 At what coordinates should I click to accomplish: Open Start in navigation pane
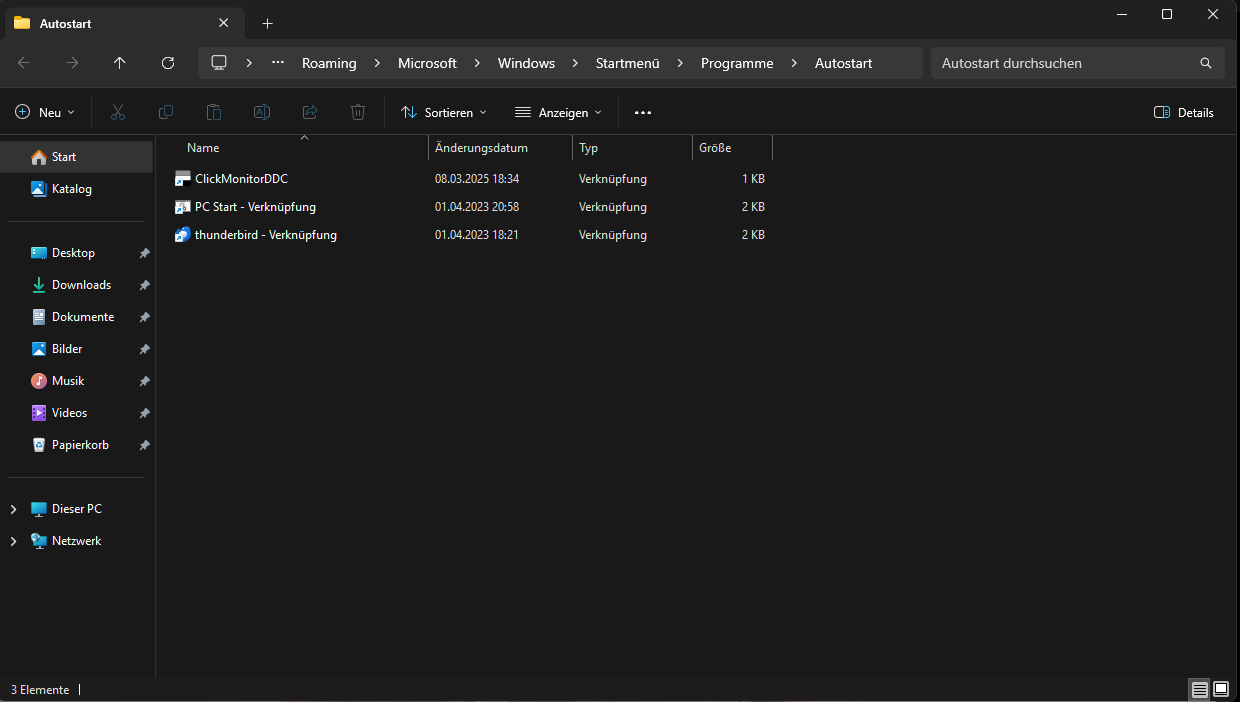click(78, 157)
